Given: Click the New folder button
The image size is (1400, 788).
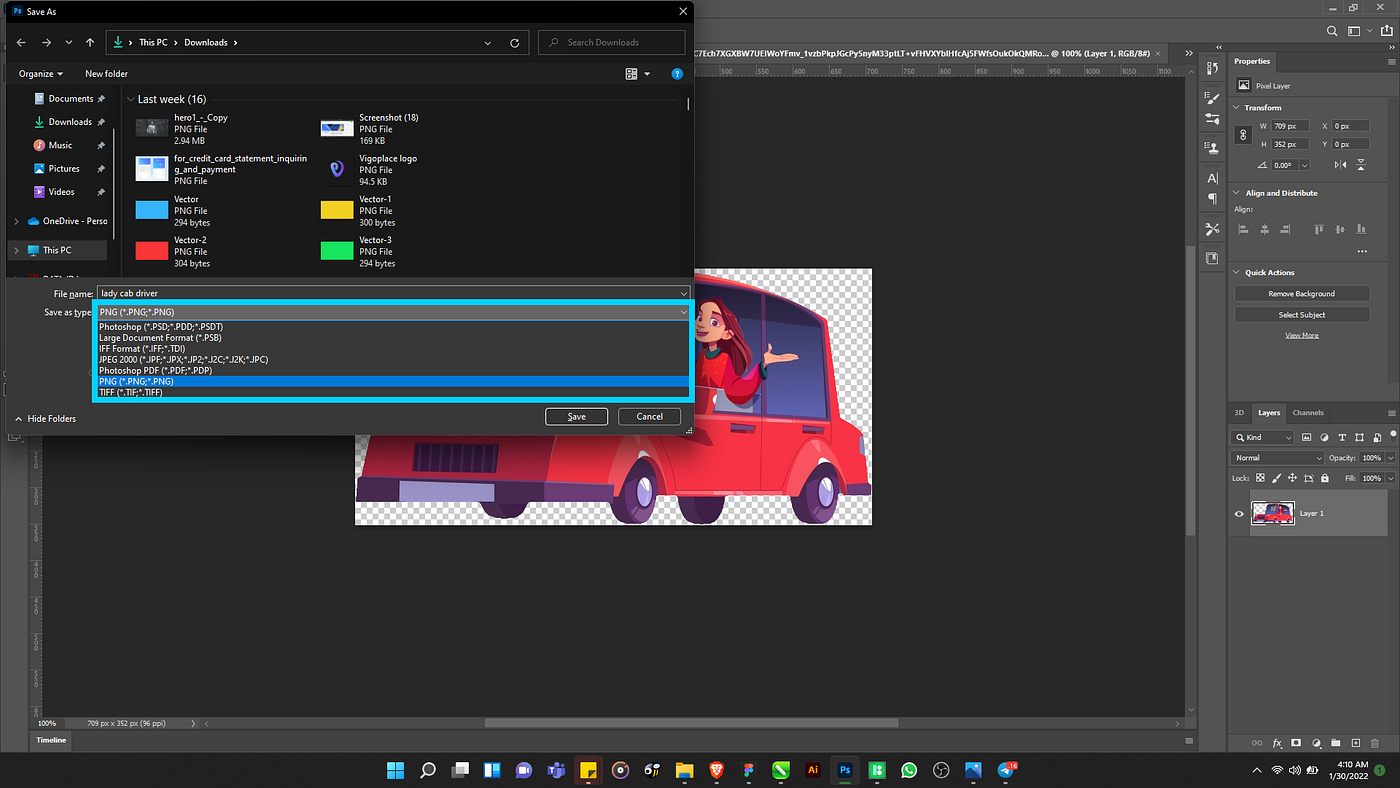Looking at the screenshot, I should click(x=106, y=74).
